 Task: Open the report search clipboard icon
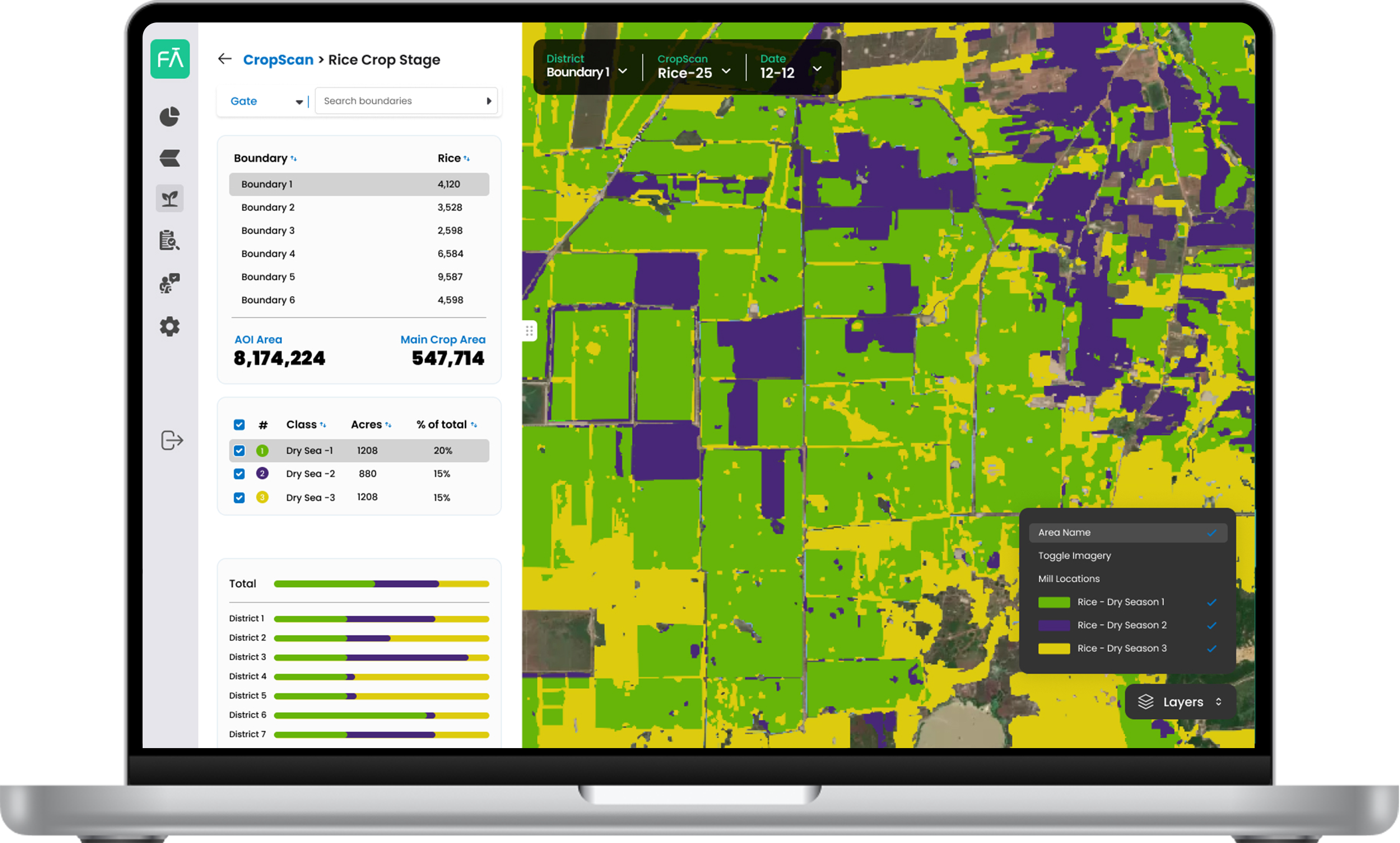coord(169,240)
